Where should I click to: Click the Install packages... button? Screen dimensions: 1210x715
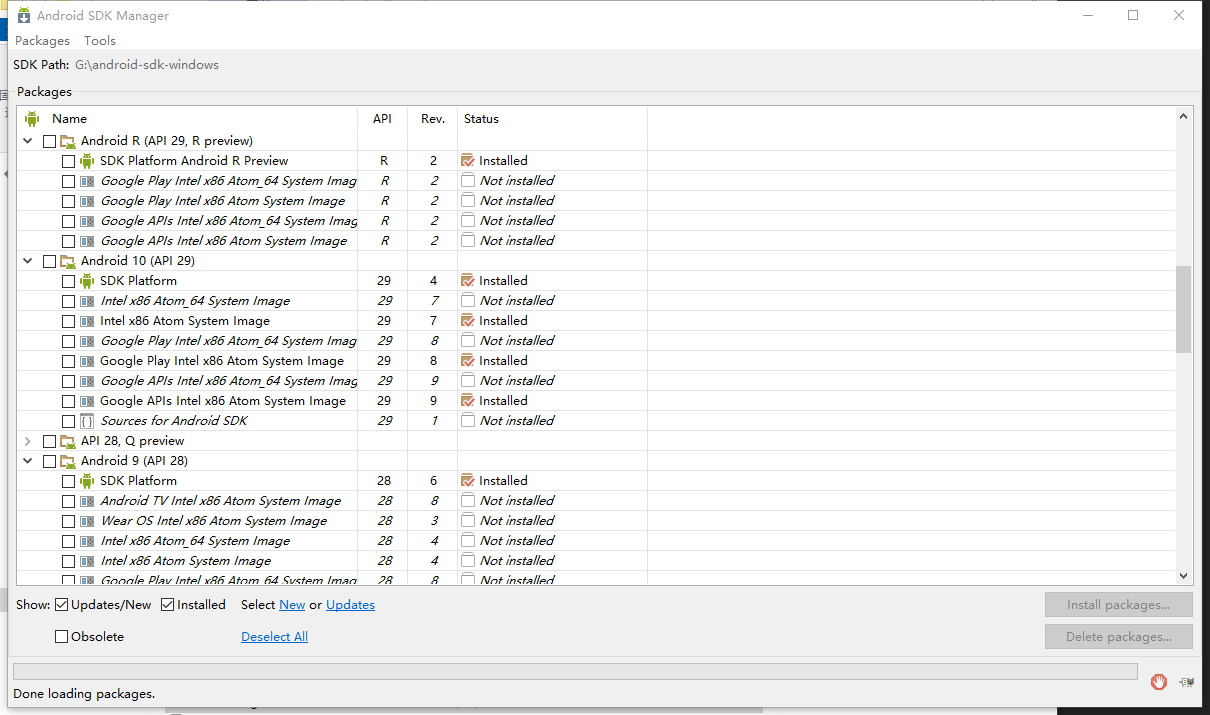[x=1119, y=605]
